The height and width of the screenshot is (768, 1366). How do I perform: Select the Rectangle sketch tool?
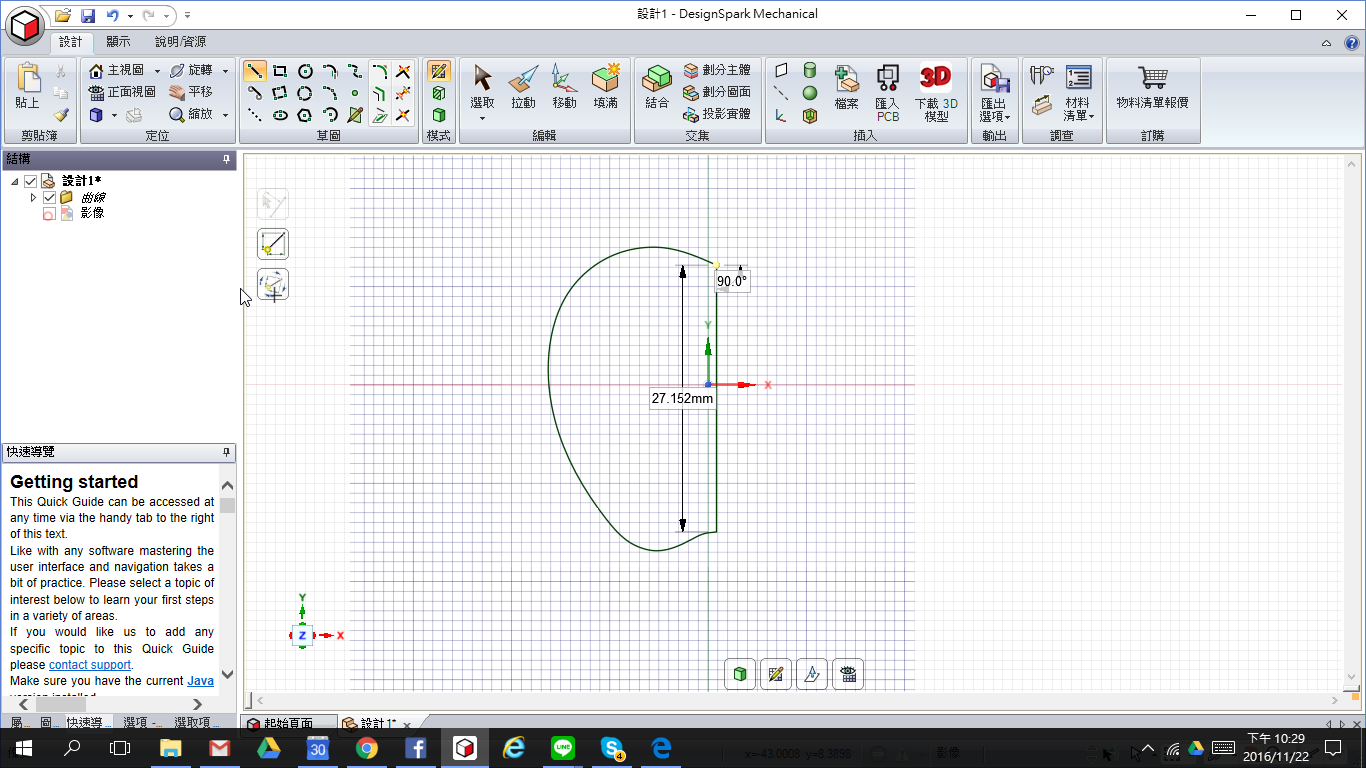pos(280,71)
